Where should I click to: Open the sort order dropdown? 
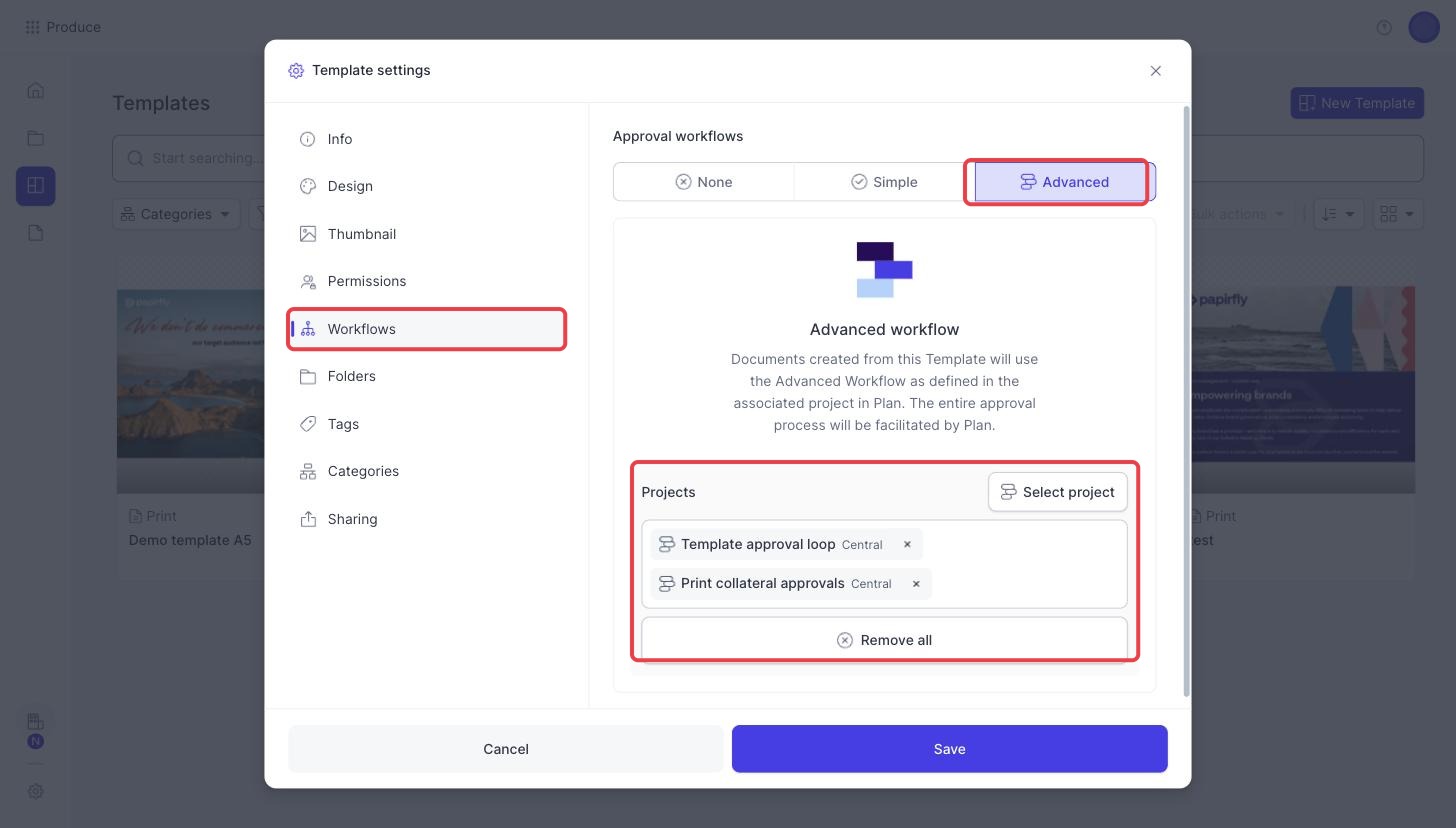1339,214
